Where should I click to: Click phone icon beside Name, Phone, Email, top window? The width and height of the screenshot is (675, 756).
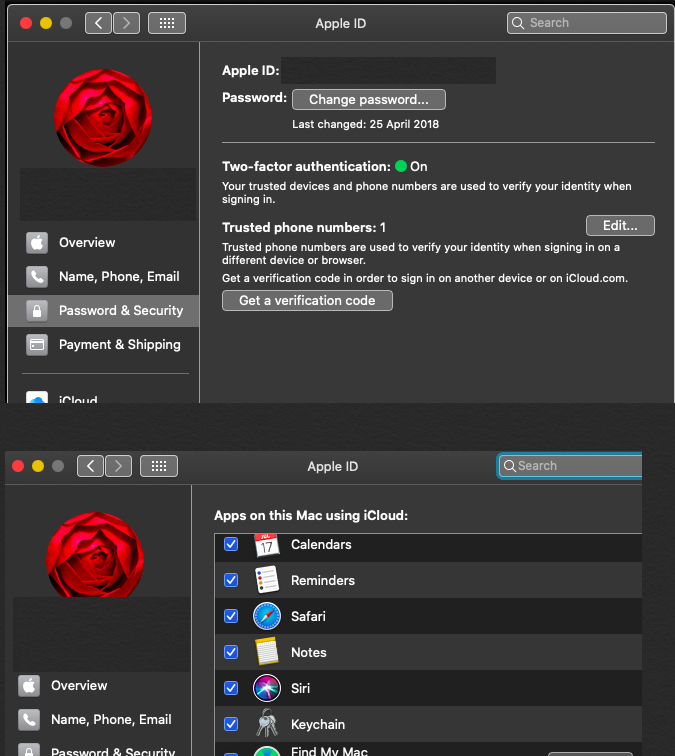coord(37,277)
